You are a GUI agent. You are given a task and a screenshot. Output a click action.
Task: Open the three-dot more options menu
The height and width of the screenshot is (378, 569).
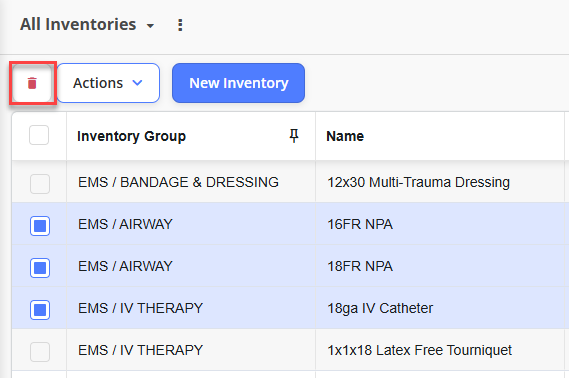pos(180,25)
